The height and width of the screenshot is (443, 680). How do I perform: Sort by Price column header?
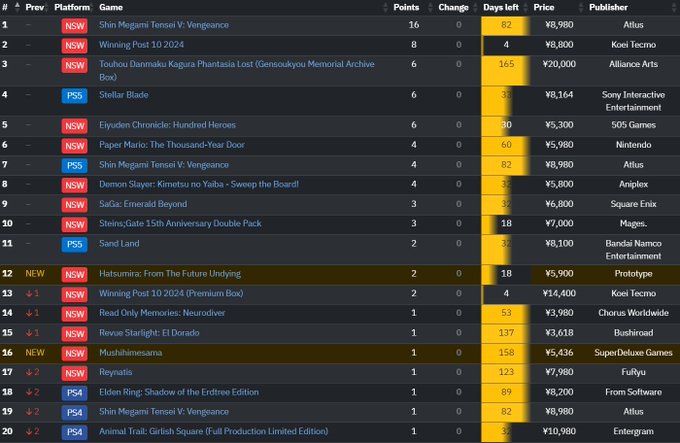pyautogui.click(x=544, y=7)
